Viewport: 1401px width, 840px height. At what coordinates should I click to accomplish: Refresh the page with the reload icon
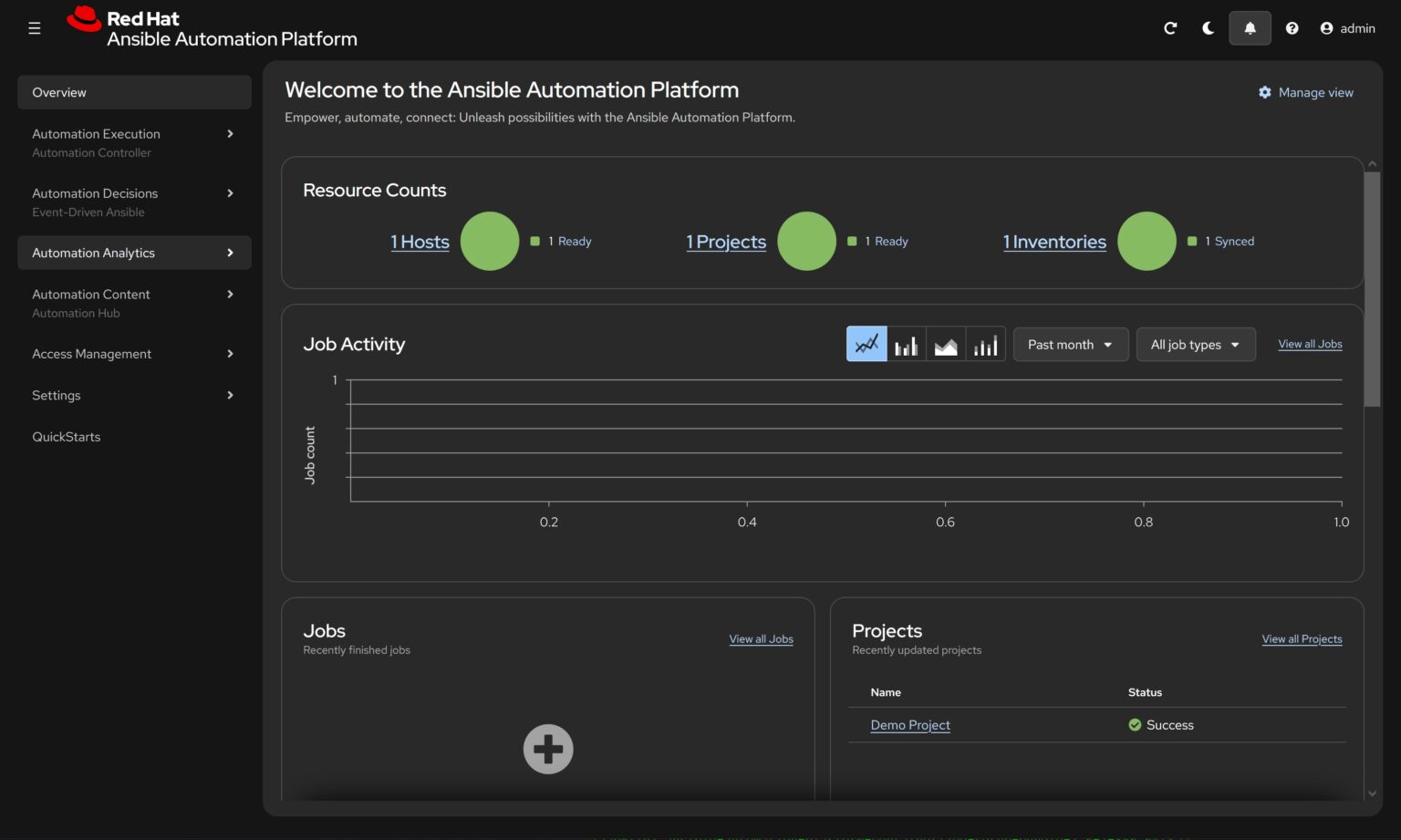1170,28
